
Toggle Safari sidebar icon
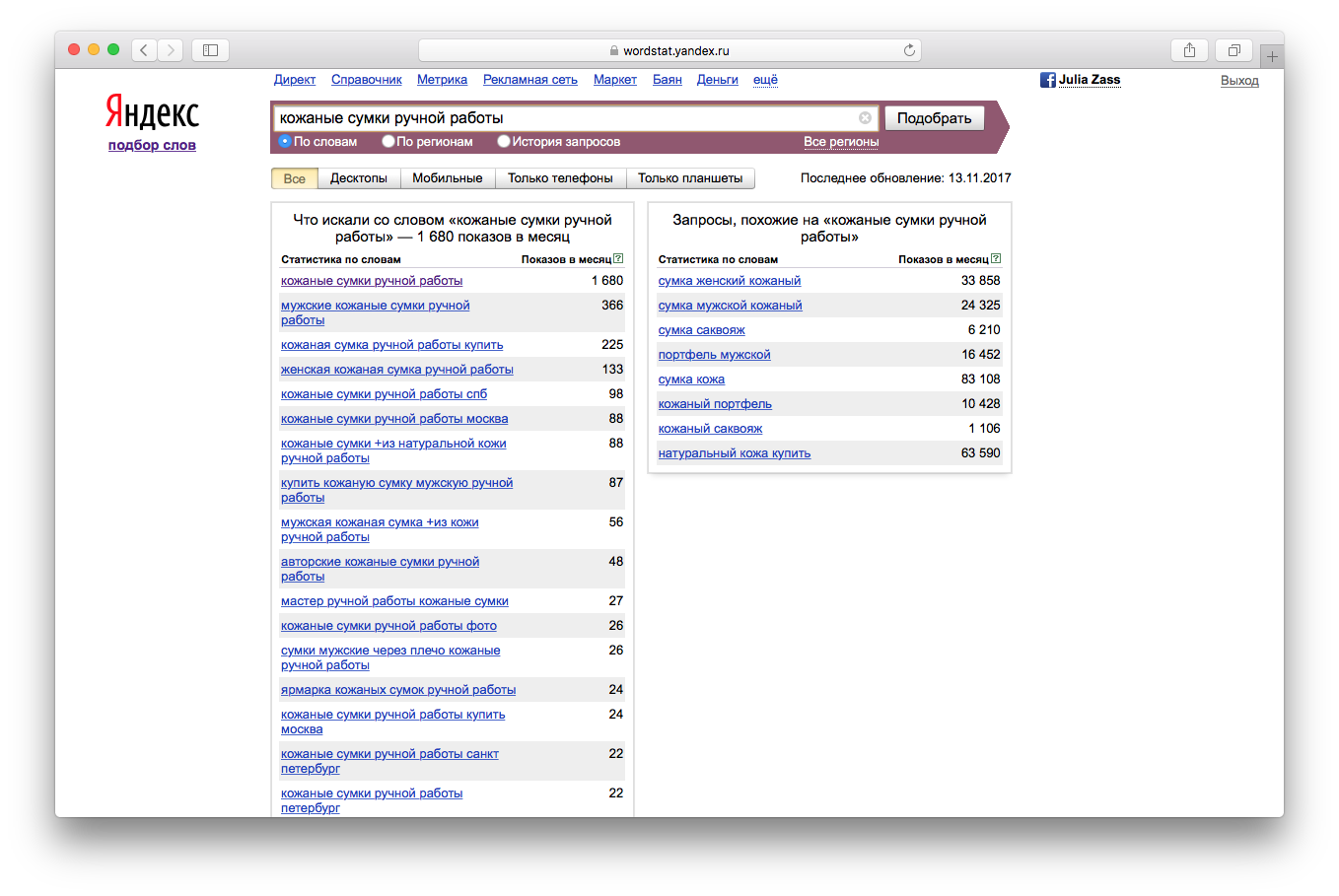tap(210, 49)
